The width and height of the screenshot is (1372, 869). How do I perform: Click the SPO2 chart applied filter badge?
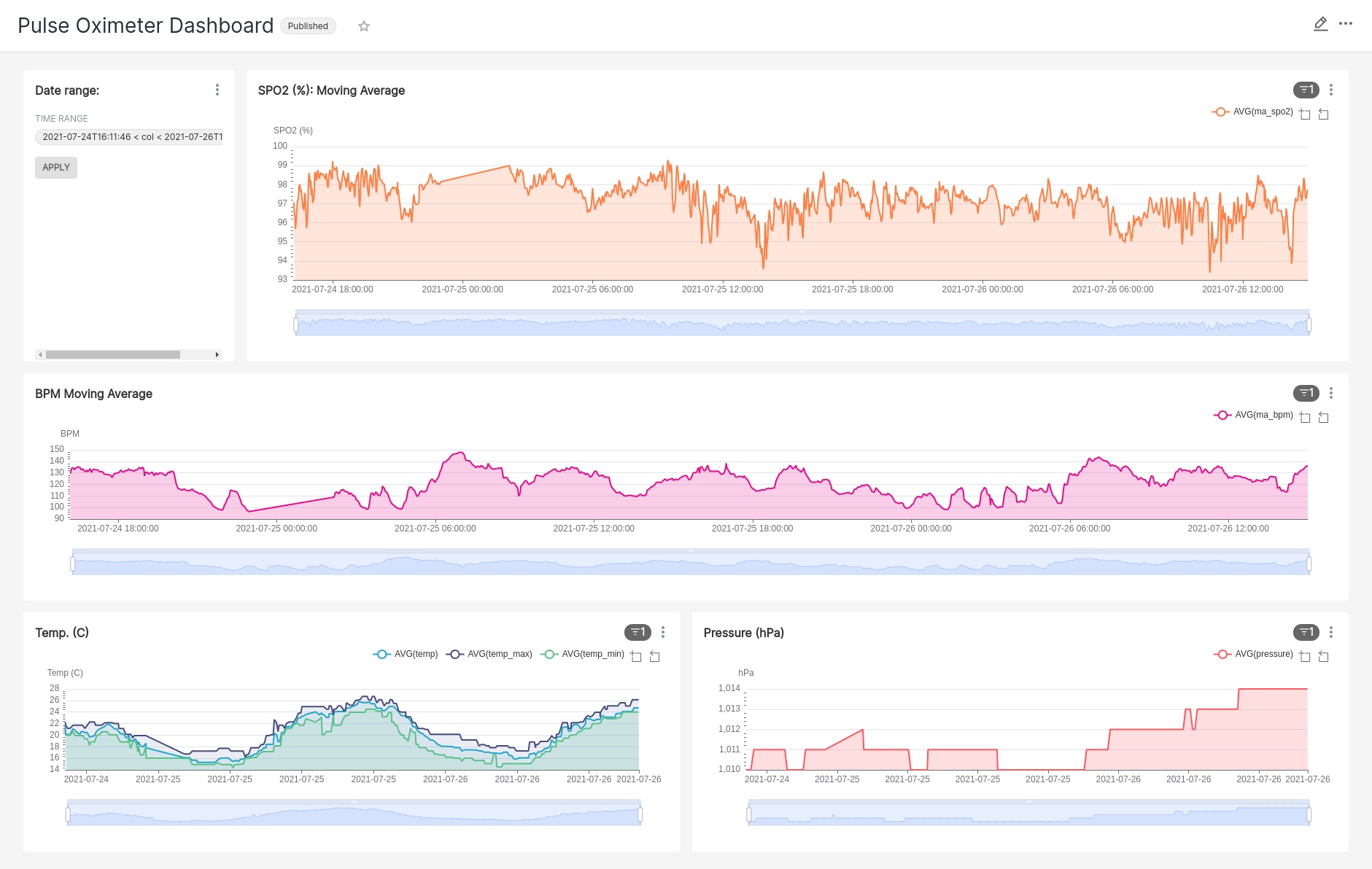click(x=1306, y=90)
